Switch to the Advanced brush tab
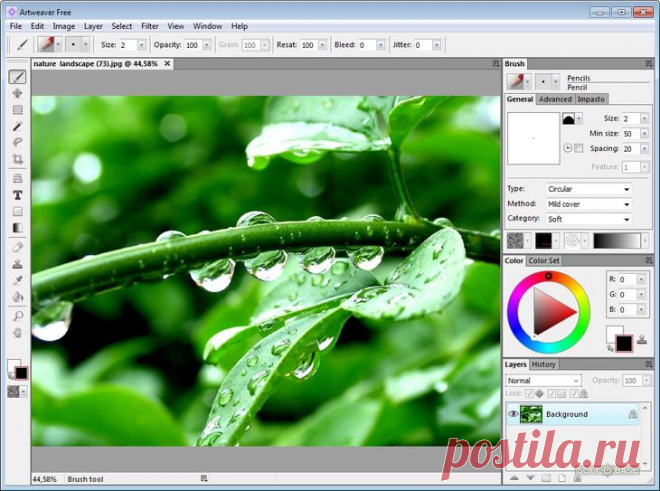Screen dimensions: 660x491 [555, 99]
